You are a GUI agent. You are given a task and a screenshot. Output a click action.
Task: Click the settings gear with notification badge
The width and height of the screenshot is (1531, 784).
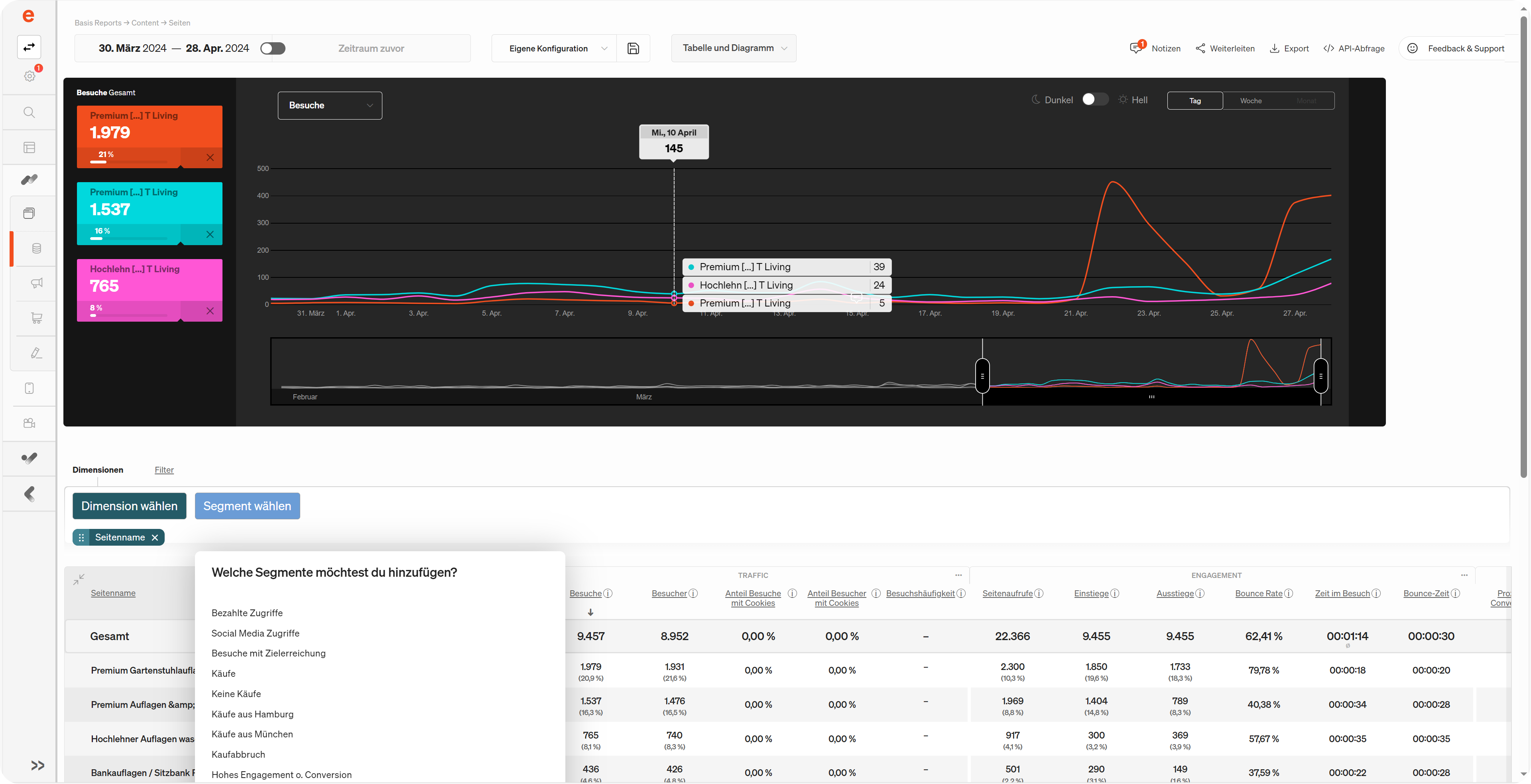[x=30, y=76]
